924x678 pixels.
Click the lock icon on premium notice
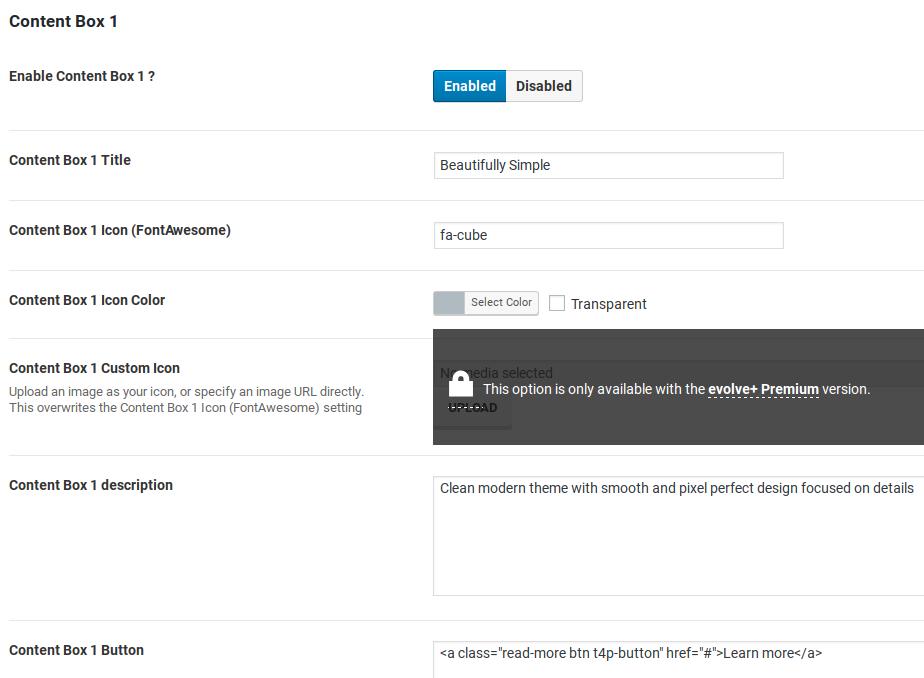click(461, 384)
